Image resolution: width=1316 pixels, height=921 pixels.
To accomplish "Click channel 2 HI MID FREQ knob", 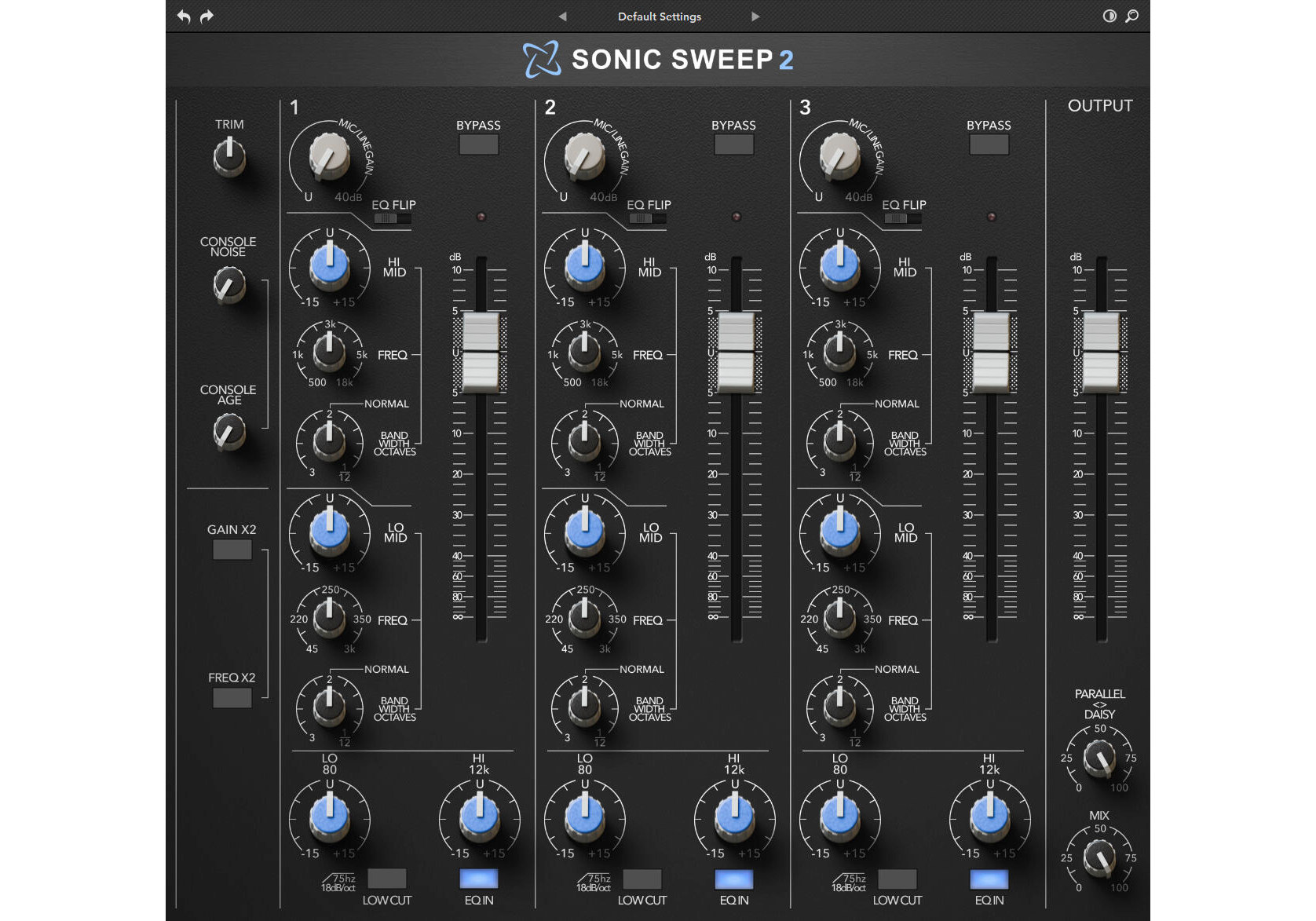I will point(585,352).
